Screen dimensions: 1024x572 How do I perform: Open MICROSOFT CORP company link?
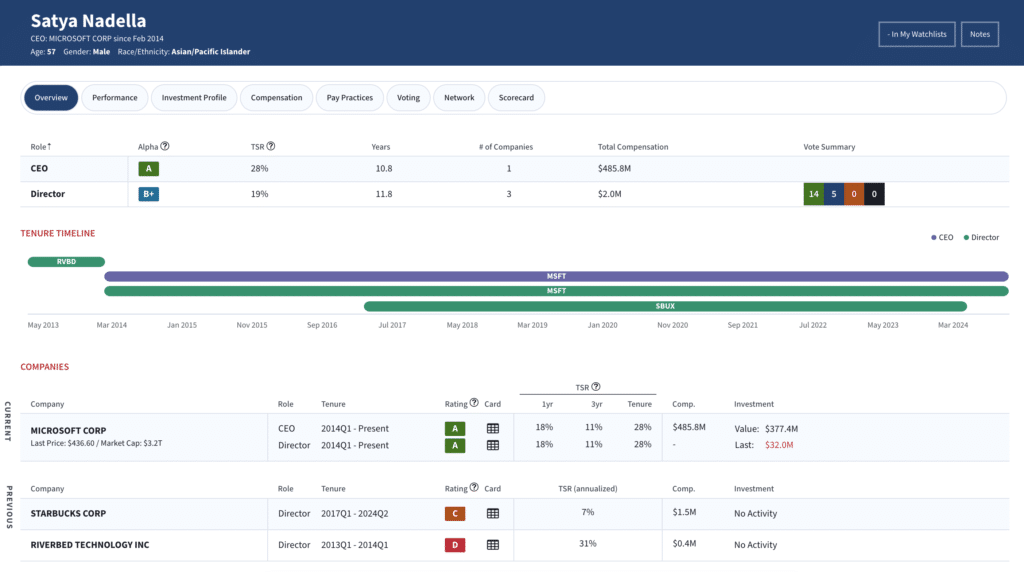(x=68, y=430)
